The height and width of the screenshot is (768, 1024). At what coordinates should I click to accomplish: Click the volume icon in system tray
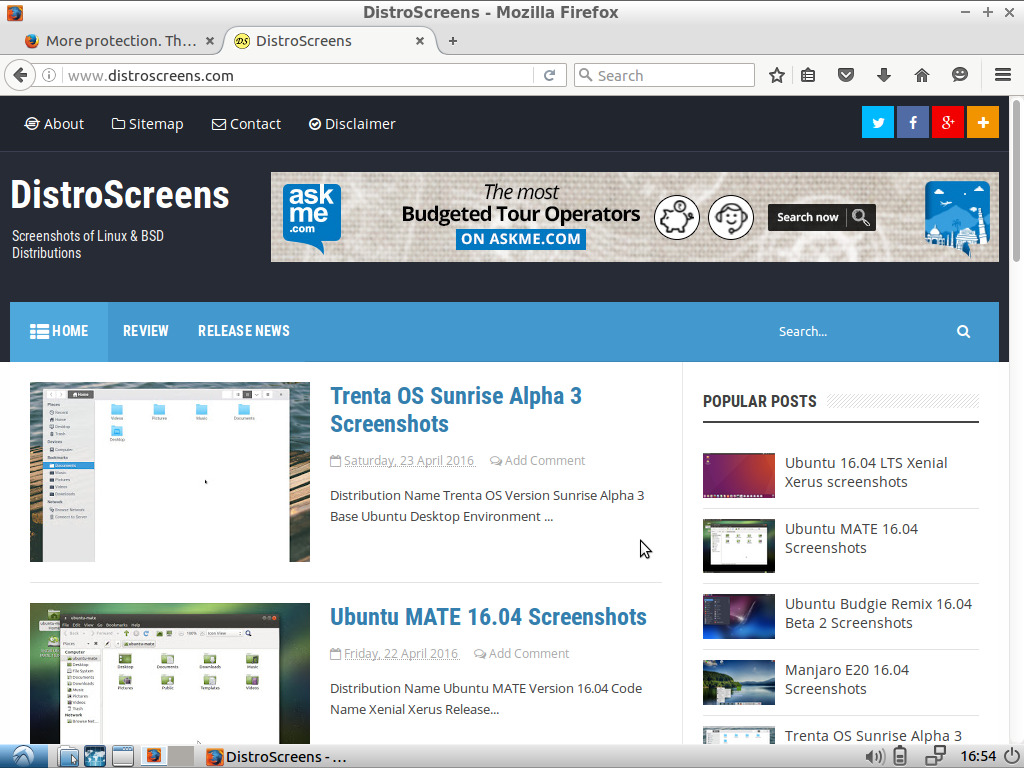[x=874, y=756]
